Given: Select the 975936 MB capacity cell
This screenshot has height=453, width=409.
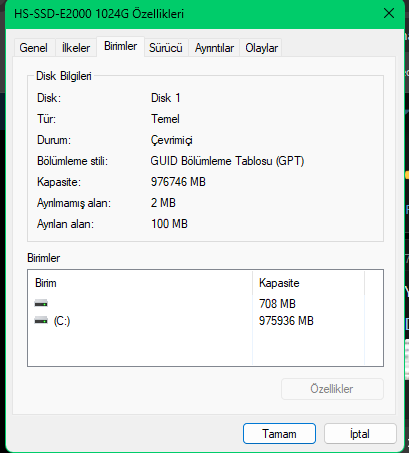Looking at the screenshot, I should [x=286, y=321].
